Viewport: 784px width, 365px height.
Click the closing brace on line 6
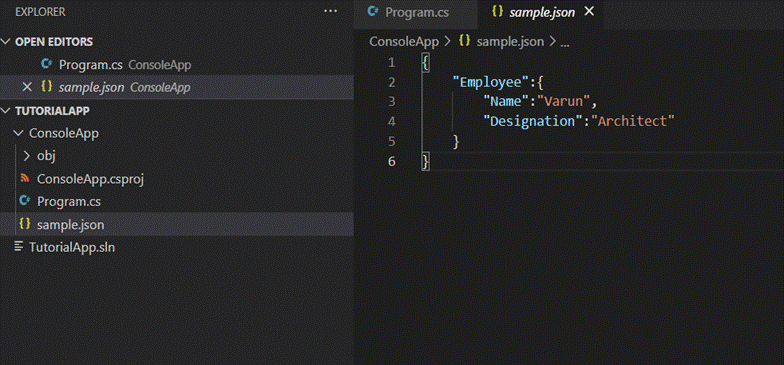click(x=425, y=161)
